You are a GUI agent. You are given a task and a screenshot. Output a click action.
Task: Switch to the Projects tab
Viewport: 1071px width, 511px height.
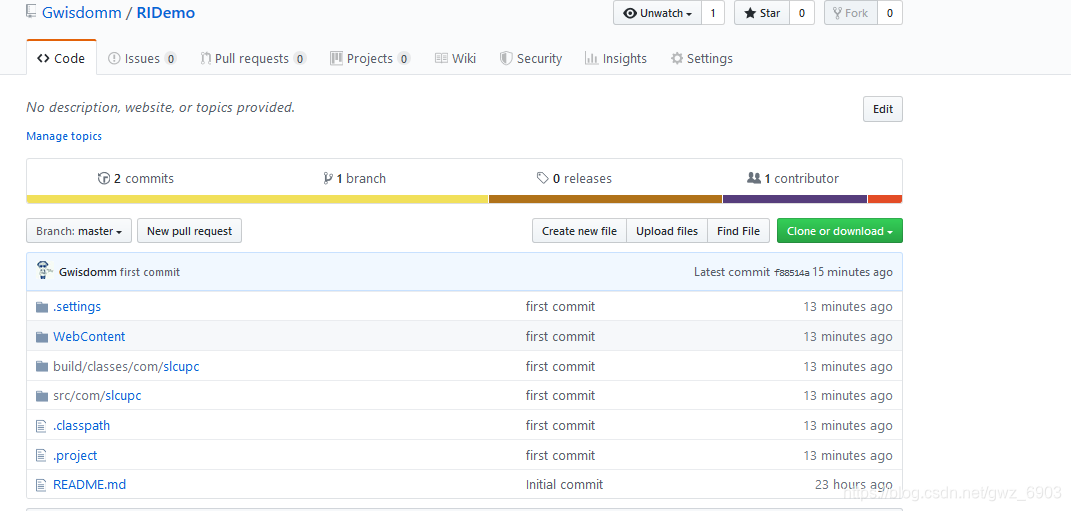coord(370,59)
